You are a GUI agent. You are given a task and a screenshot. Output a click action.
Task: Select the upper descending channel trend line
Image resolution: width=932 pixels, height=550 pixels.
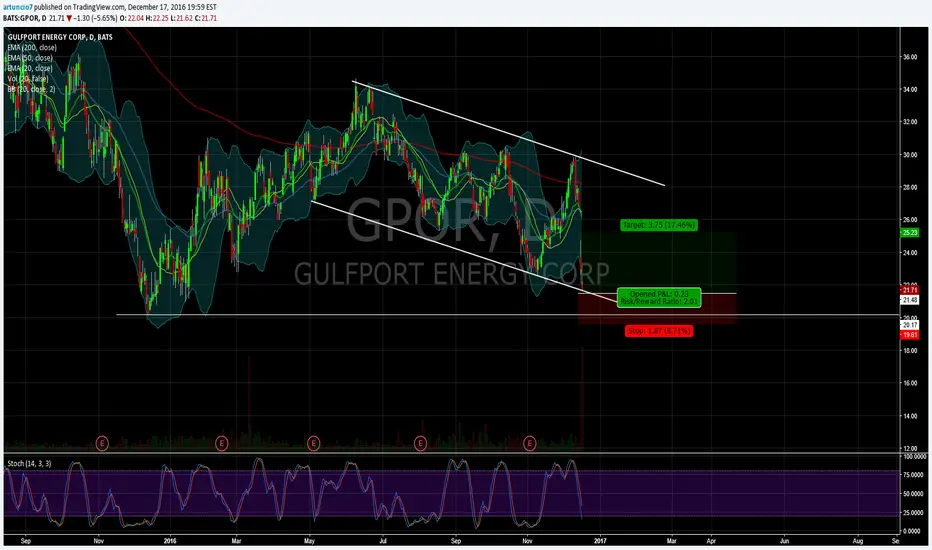pyautogui.click(x=508, y=133)
